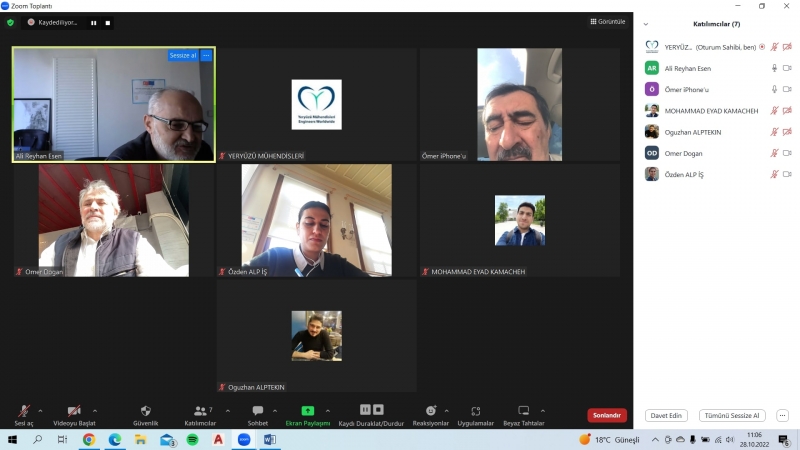This screenshot has width=800, height=450.
Task: Toggle muted mic icon for Omer Dogan in list
Action: (774, 153)
